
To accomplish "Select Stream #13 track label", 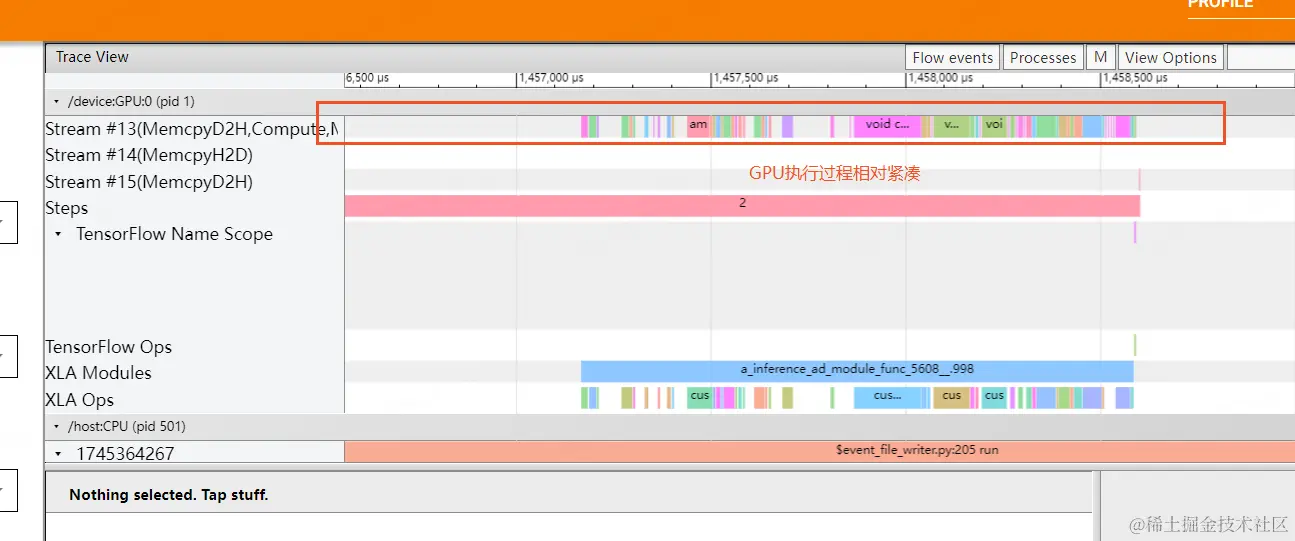I will (x=191, y=128).
